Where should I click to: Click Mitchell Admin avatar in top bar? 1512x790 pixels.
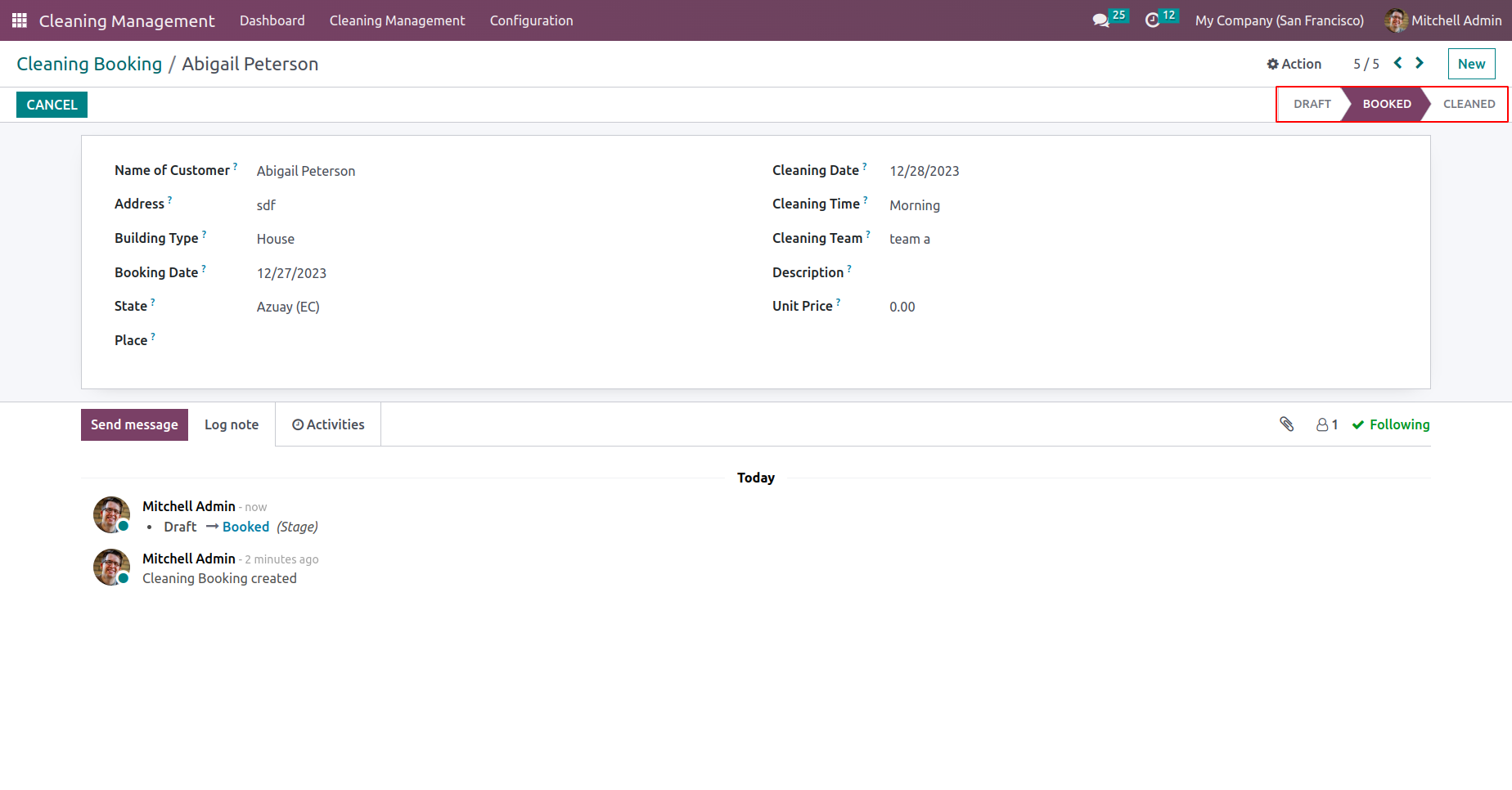(x=1395, y=20)
